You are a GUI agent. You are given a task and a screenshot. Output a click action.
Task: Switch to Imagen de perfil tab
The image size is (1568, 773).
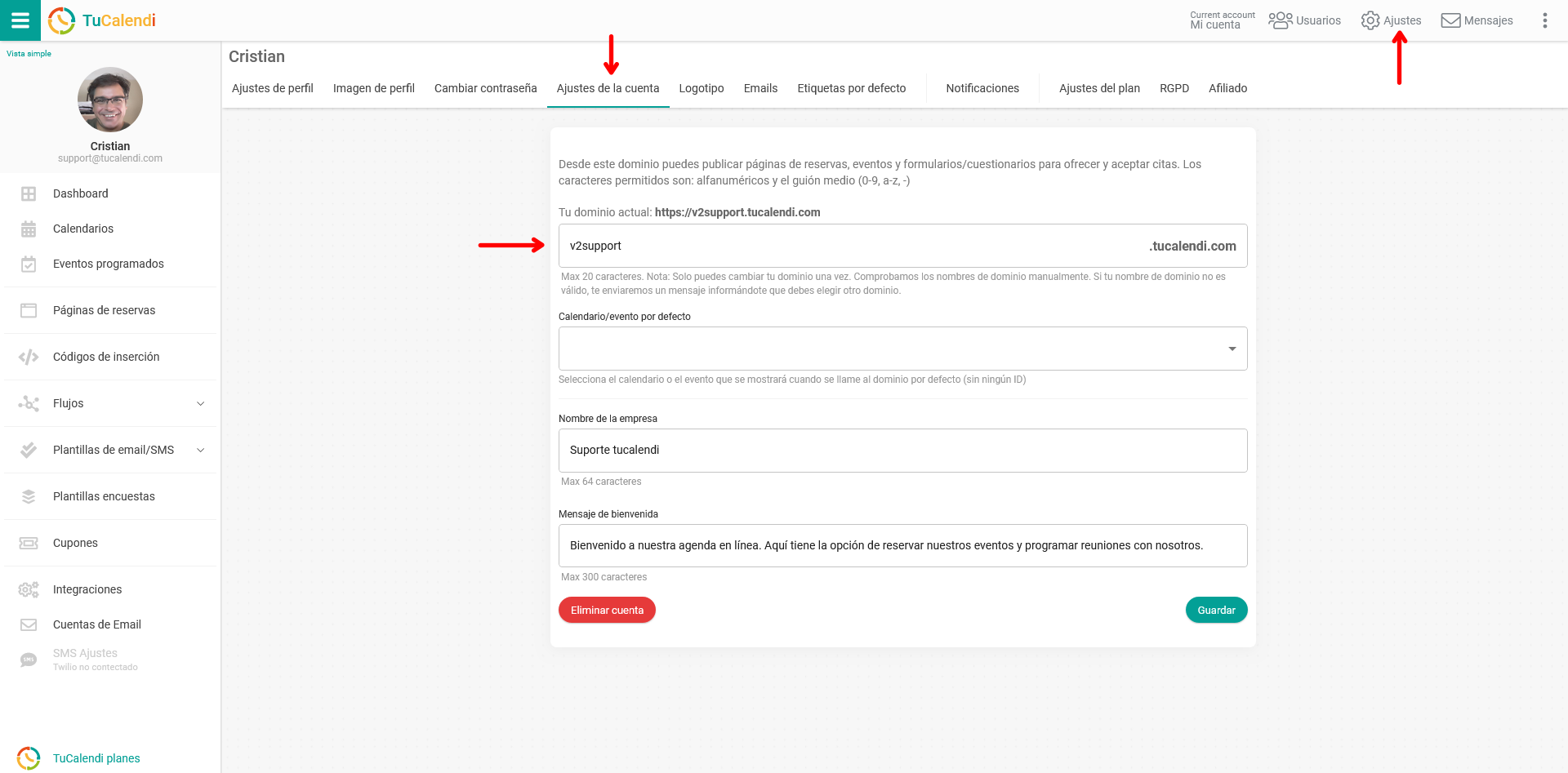point(374,88)
